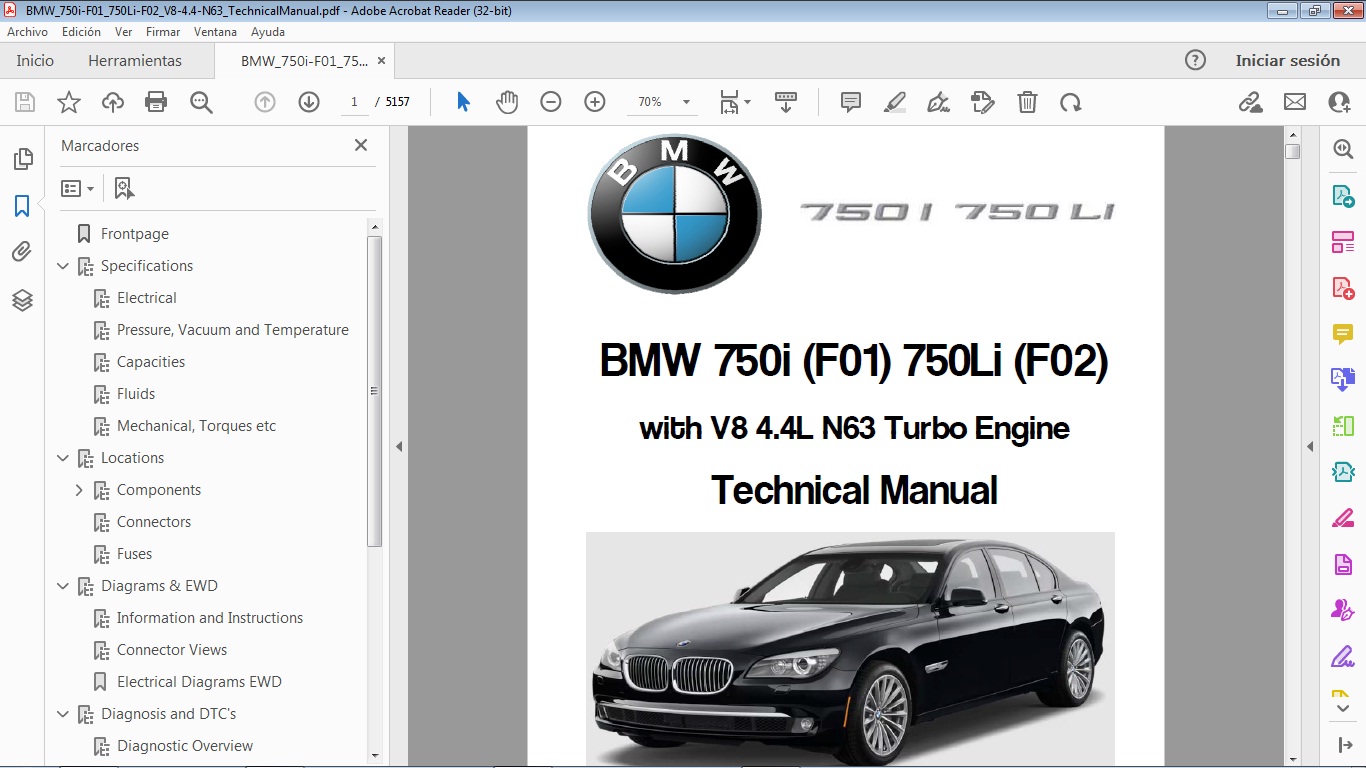Zoom out with the minus magnifier icon
Image resolution: width=1366 pixels, height=768 pixels.
(551, 101)
